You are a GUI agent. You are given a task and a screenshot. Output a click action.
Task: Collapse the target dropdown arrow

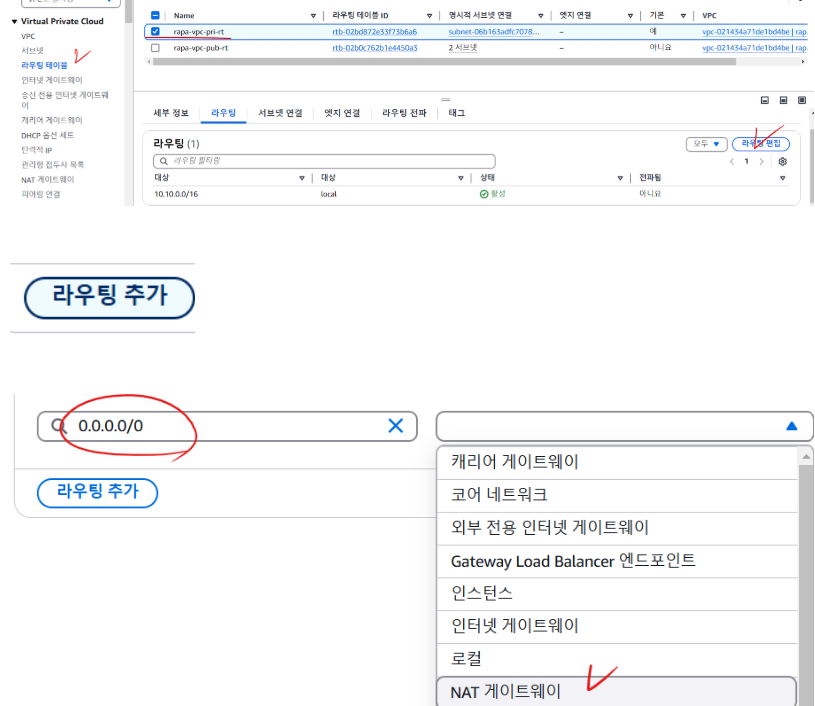[792, 426]
